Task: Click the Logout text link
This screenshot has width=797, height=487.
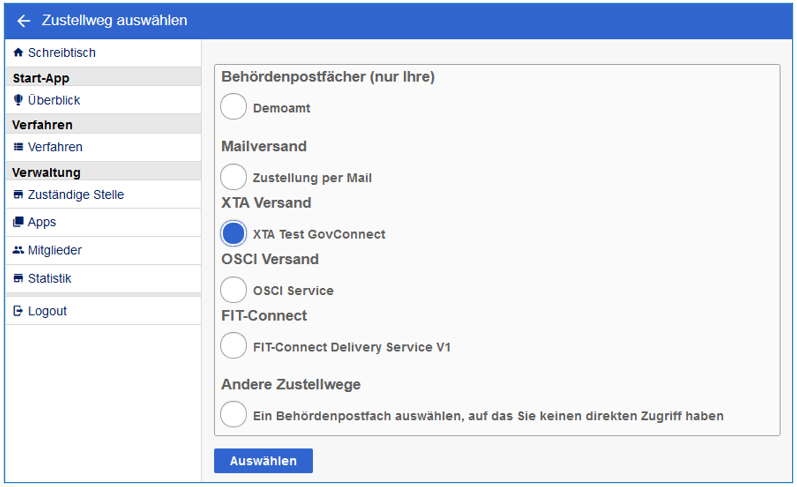Action: point(47,311)
